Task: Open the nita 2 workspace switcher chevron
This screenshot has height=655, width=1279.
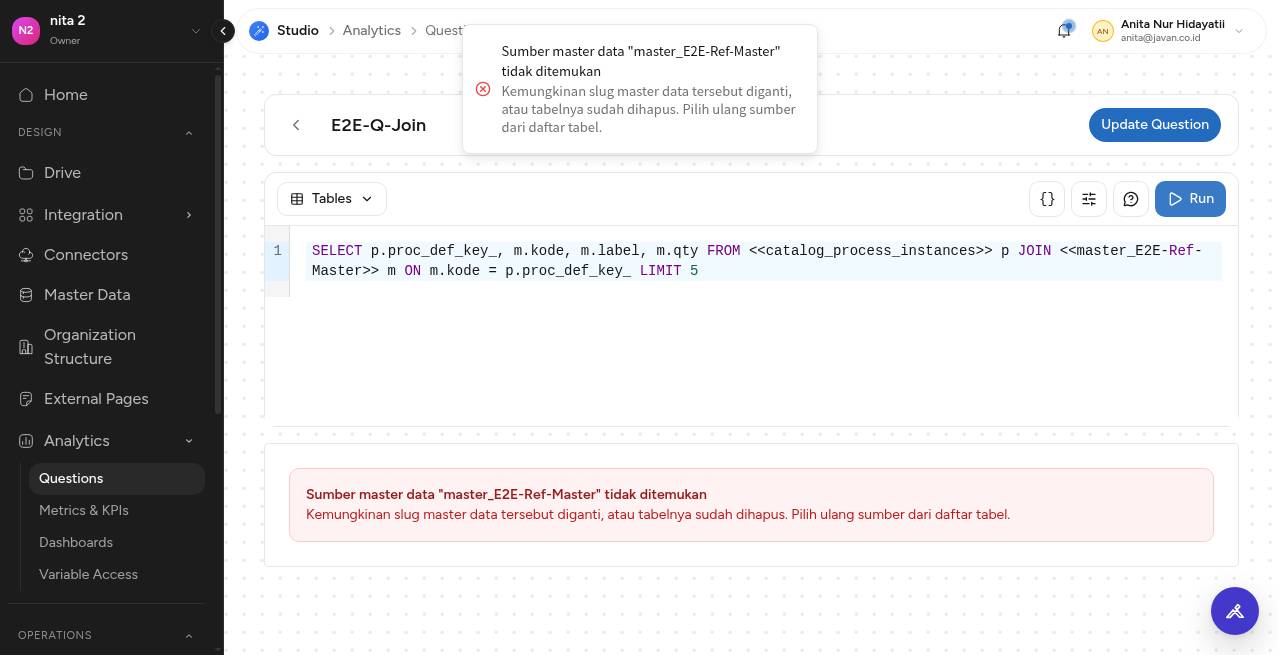Action: point(196,31)
